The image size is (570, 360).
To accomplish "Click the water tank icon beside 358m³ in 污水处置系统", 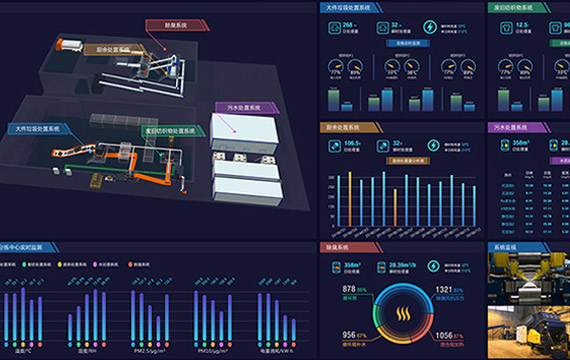I will [505, 145].
